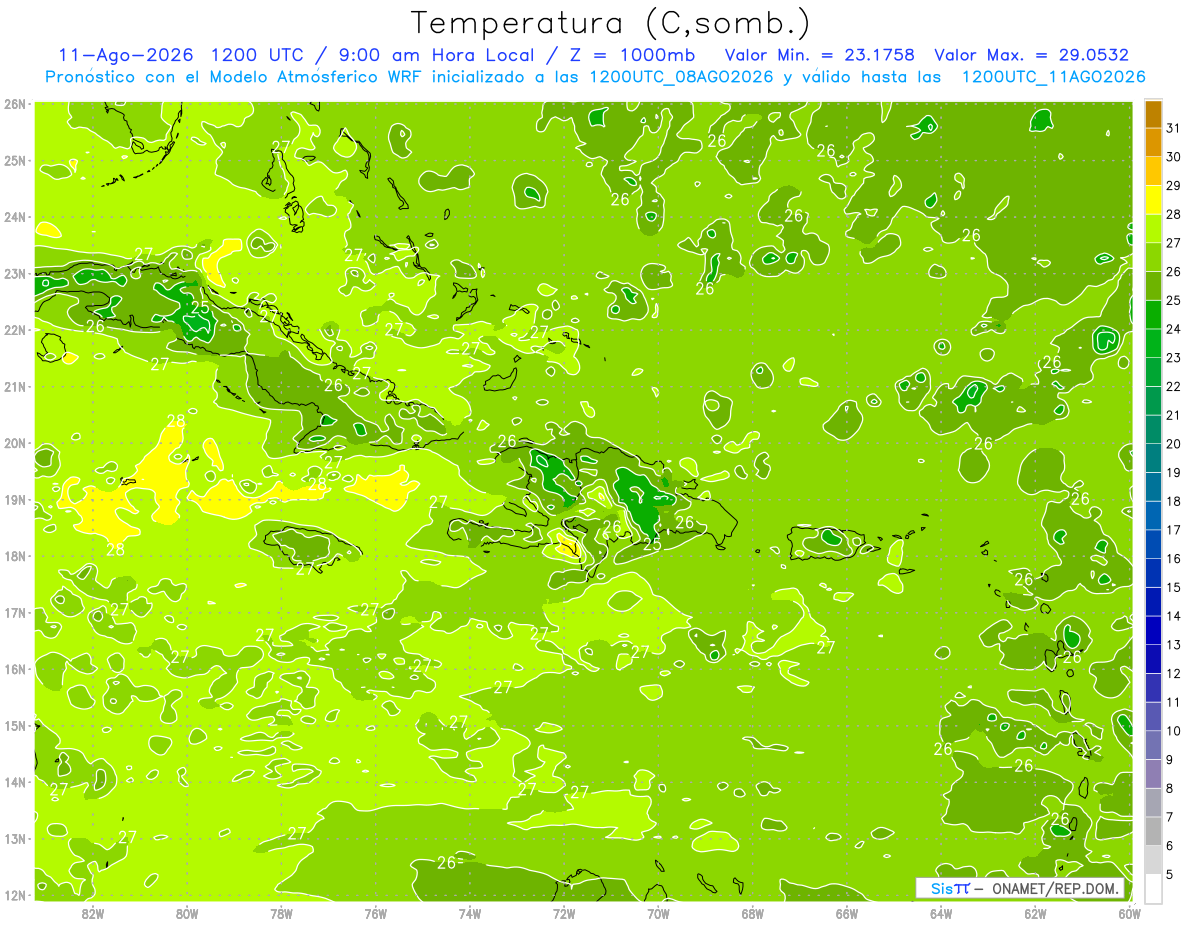
Task: Click the "1200UTC_08AGO2026" initialization time
Action: pyautogui.click(x=680, y=77)
